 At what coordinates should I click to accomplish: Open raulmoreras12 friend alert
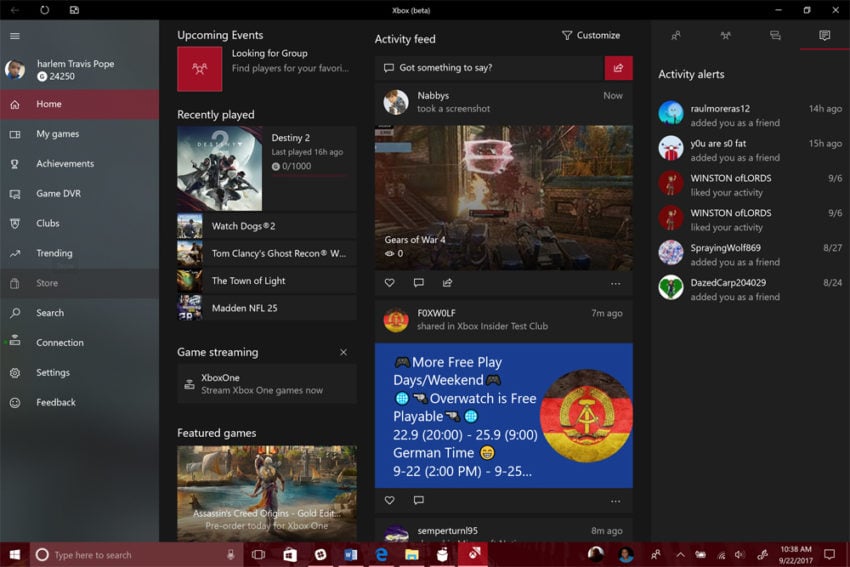pyautogui.click(x=750, y=115)
